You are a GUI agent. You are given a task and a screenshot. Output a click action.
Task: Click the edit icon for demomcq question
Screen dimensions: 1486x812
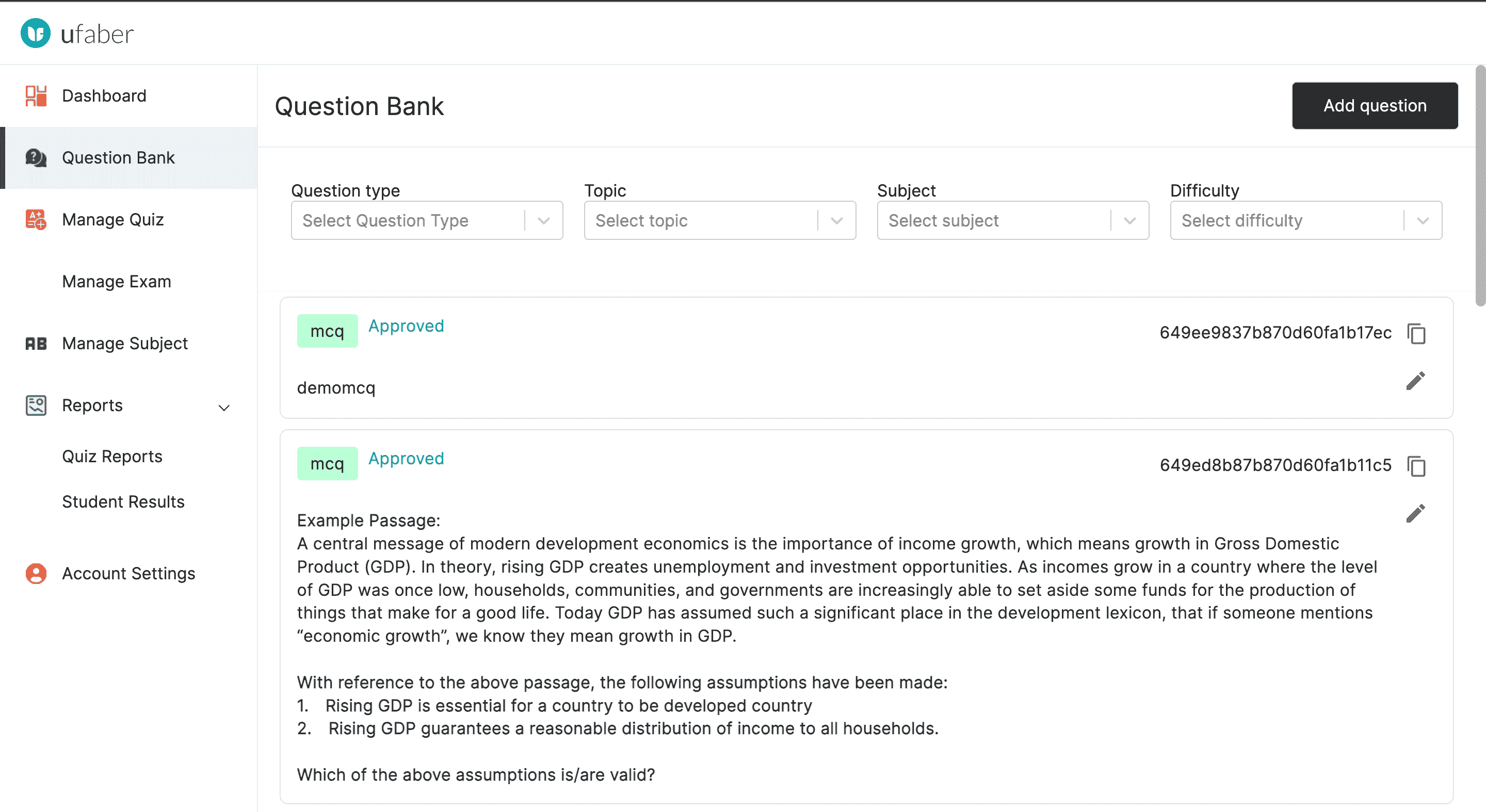point(1417,381)
